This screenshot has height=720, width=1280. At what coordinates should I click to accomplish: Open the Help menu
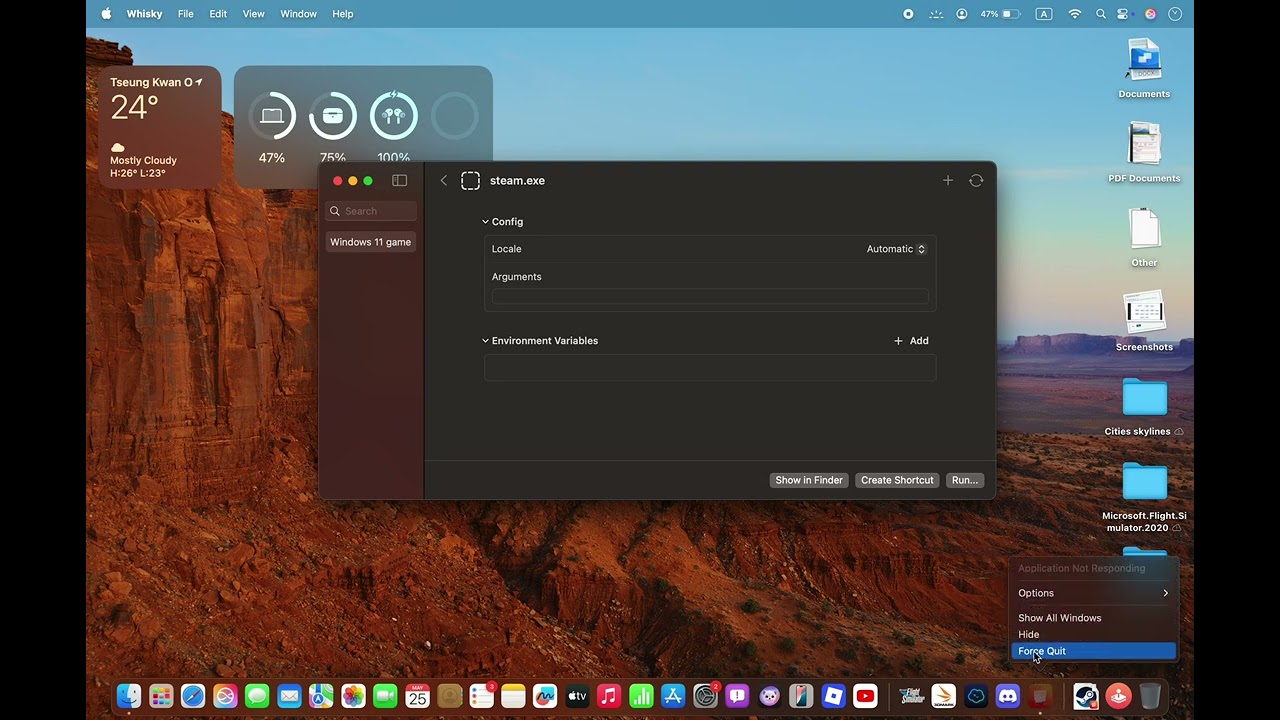tap(343, 14)
